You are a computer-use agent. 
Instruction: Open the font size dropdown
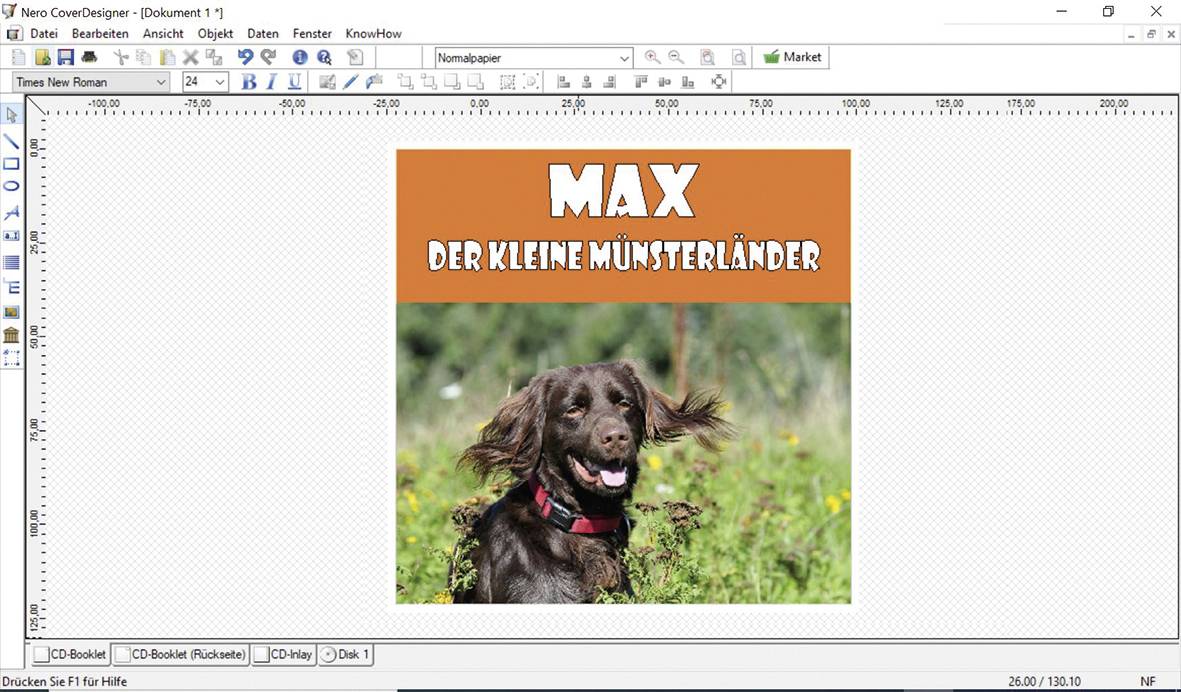[219, 81]
